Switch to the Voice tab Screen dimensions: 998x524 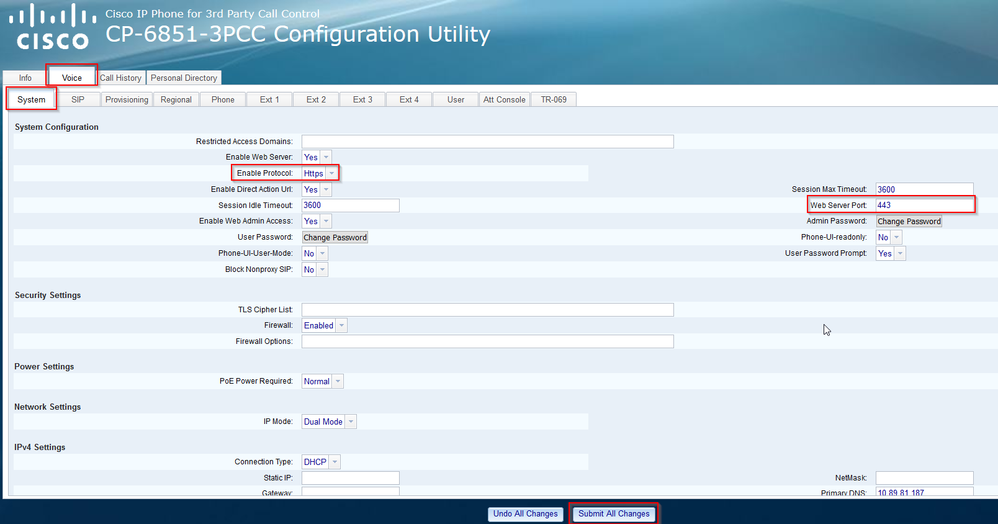71,78
